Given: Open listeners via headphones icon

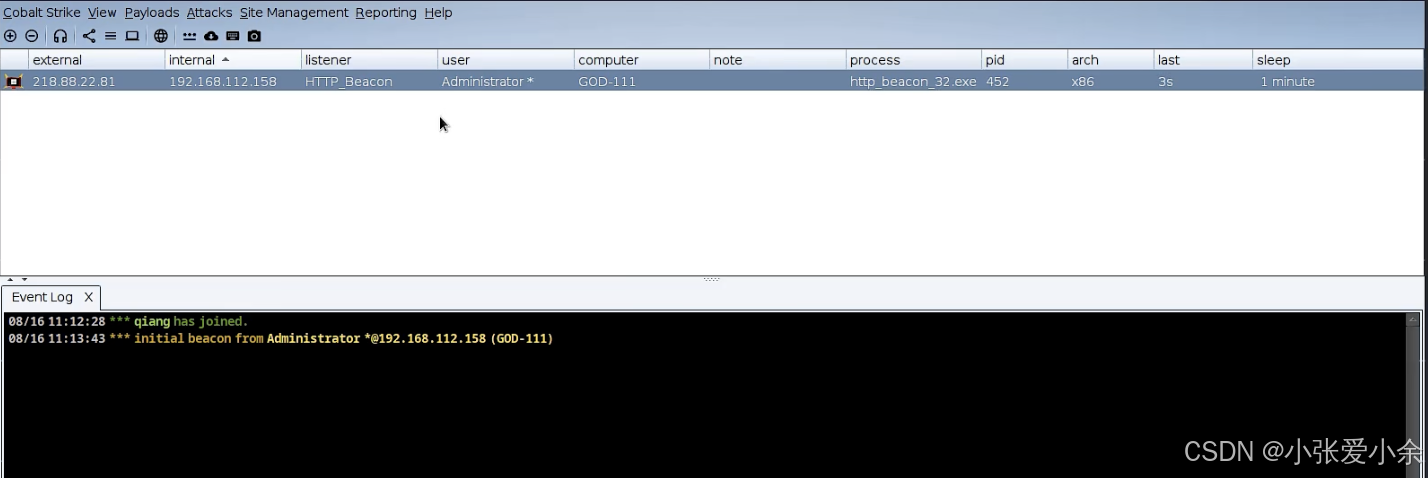Looking at the screenshot, I should (60, 36).
